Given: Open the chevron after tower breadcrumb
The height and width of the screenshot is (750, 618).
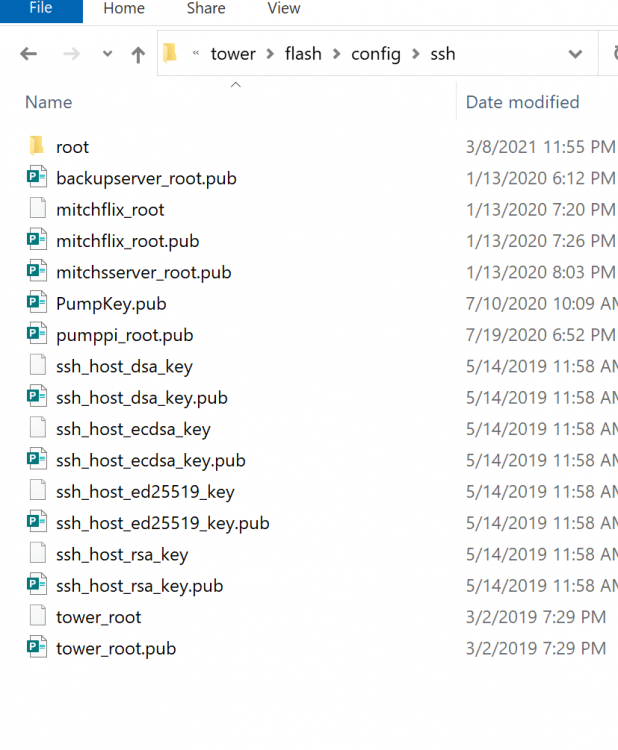Looking at the screenshot, I should tap(270, 54).
